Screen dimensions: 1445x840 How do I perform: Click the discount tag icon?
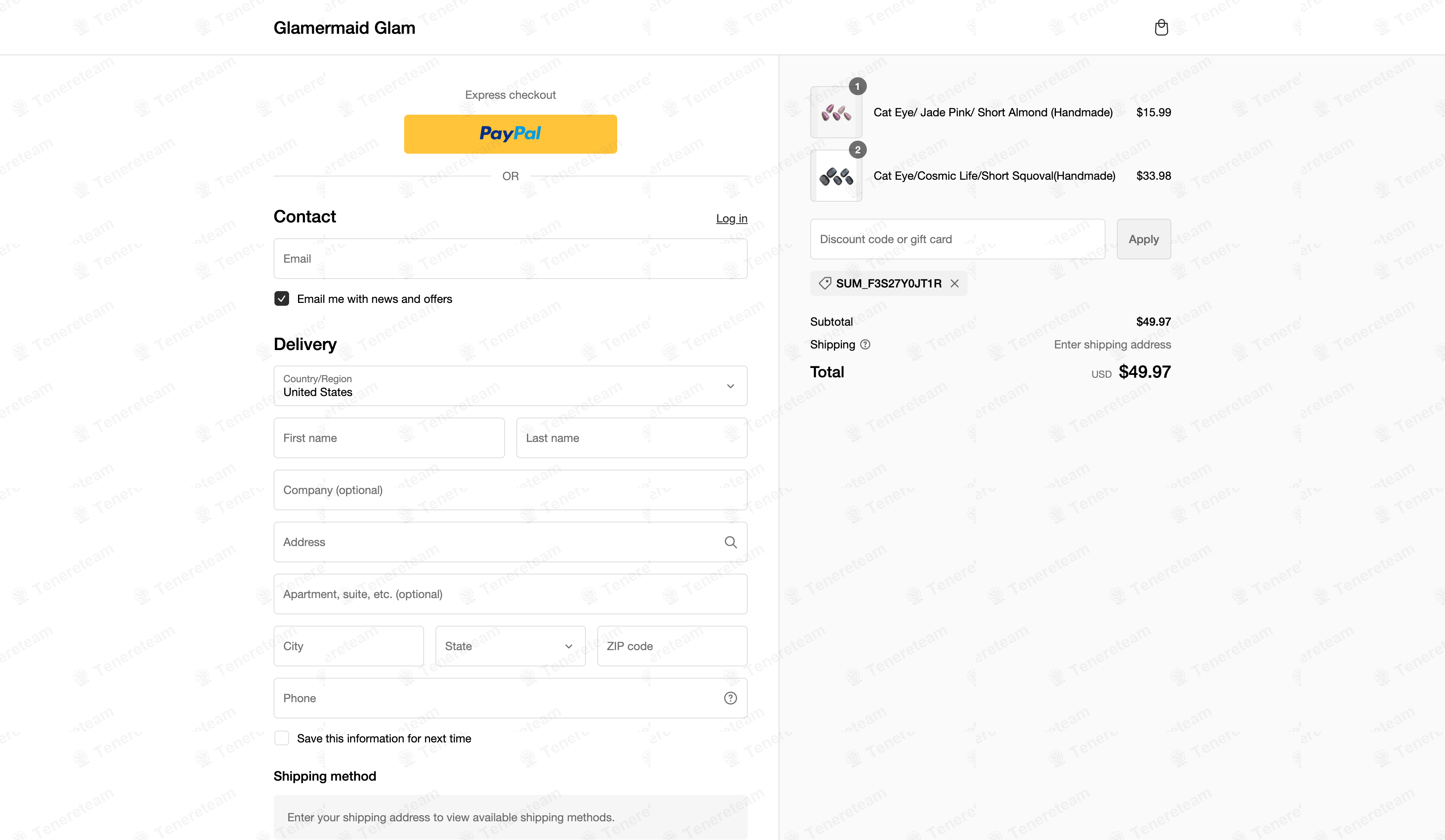(825, 283)
